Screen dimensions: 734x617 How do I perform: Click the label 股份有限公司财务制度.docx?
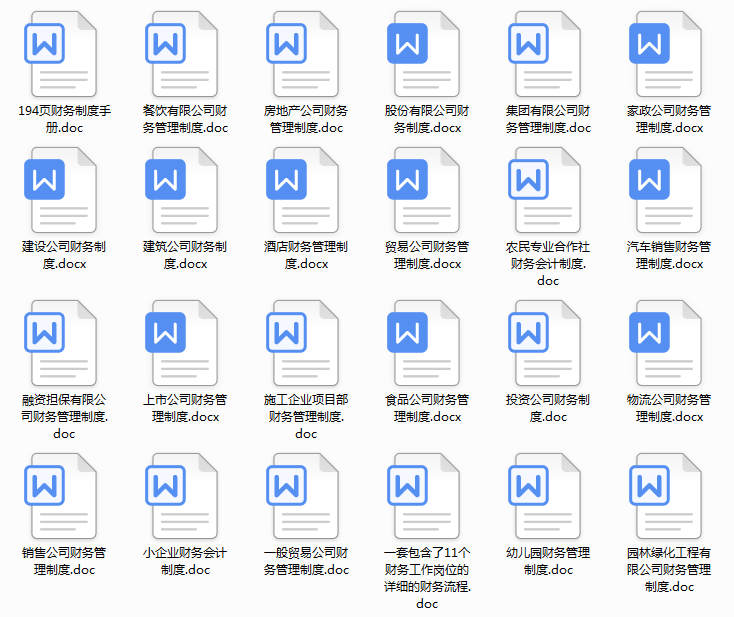point(427,119)
